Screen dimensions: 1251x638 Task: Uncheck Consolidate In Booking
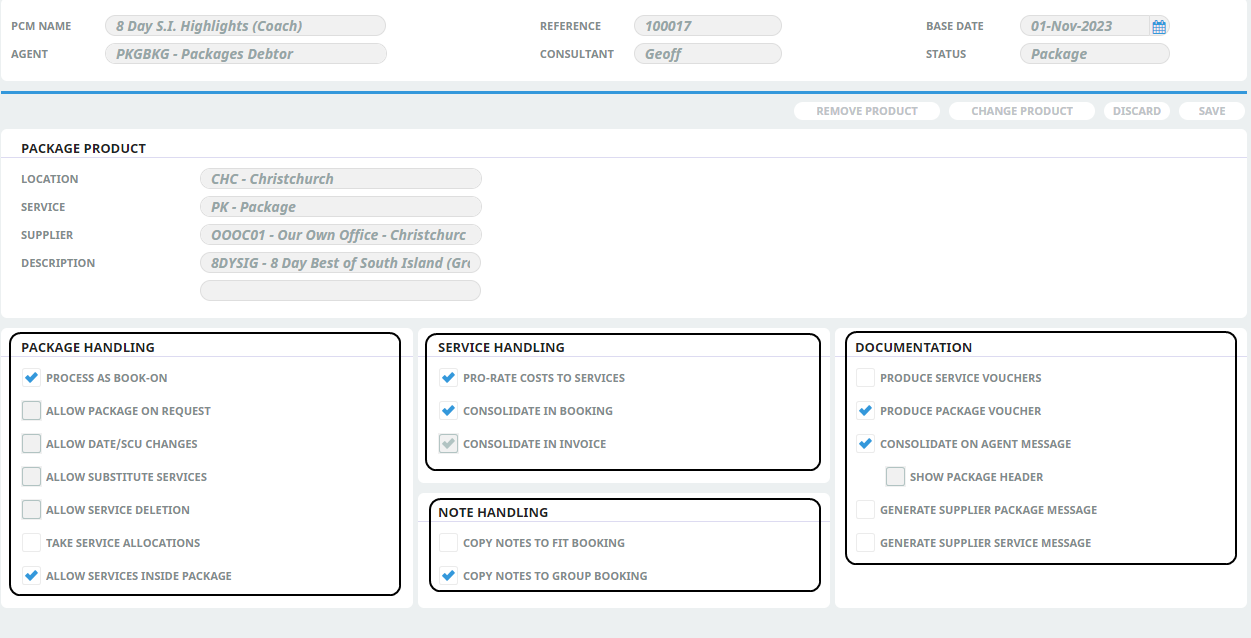[449, 411]
